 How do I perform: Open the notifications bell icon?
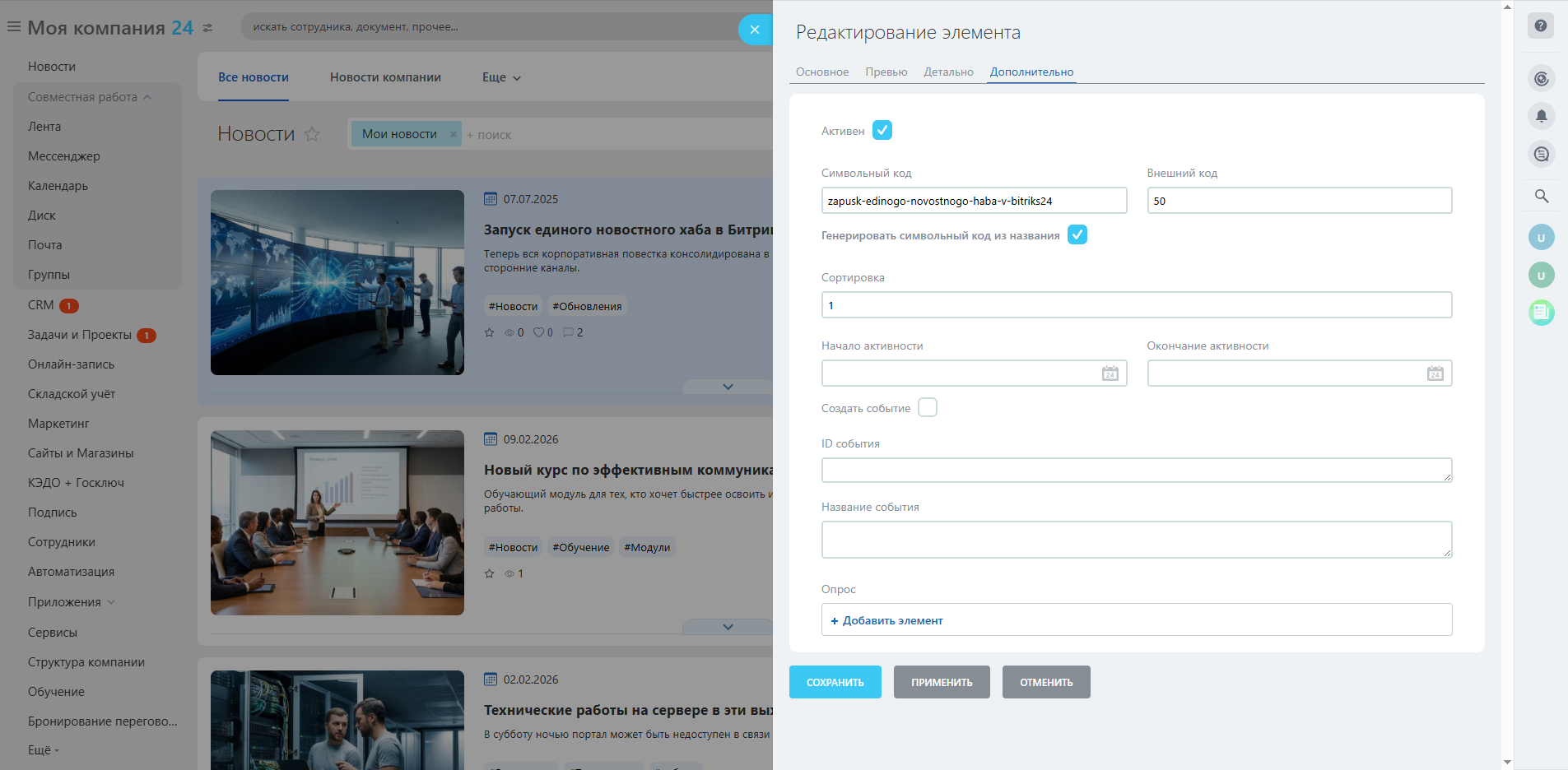click(x=1541, y=116)
